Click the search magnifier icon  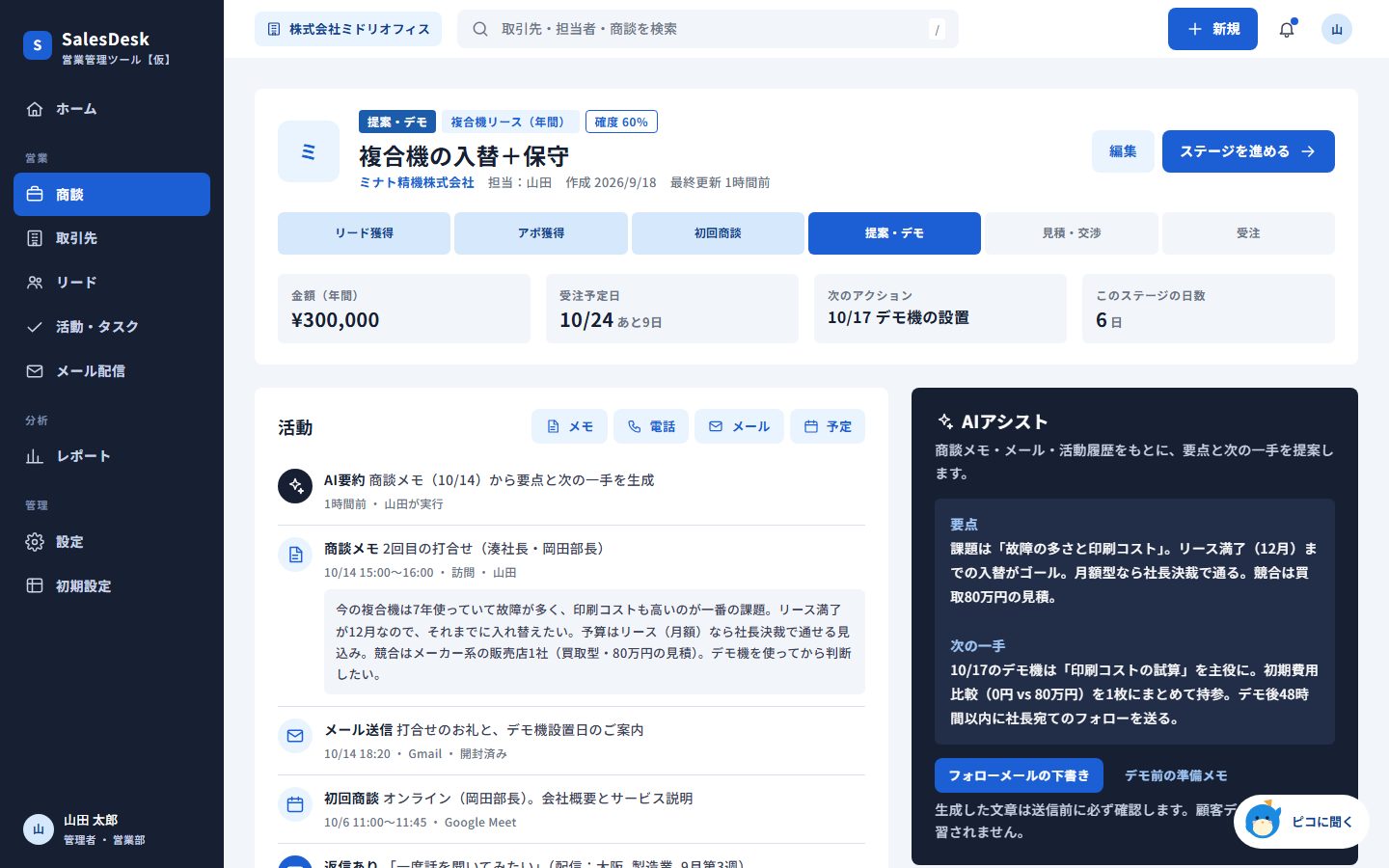(479, 29)
